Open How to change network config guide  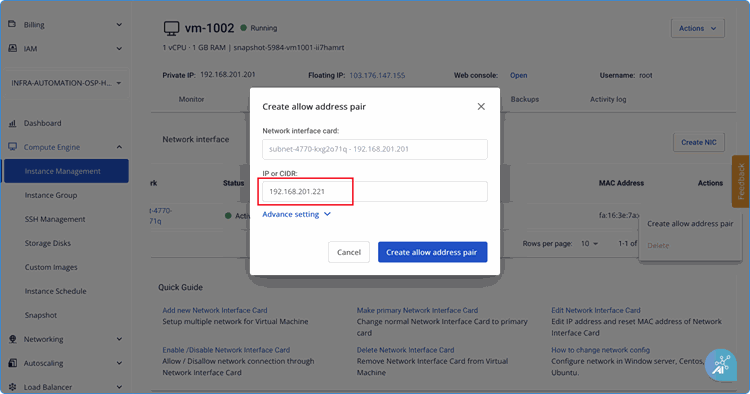pyautogui.click(x=600, y=350)
